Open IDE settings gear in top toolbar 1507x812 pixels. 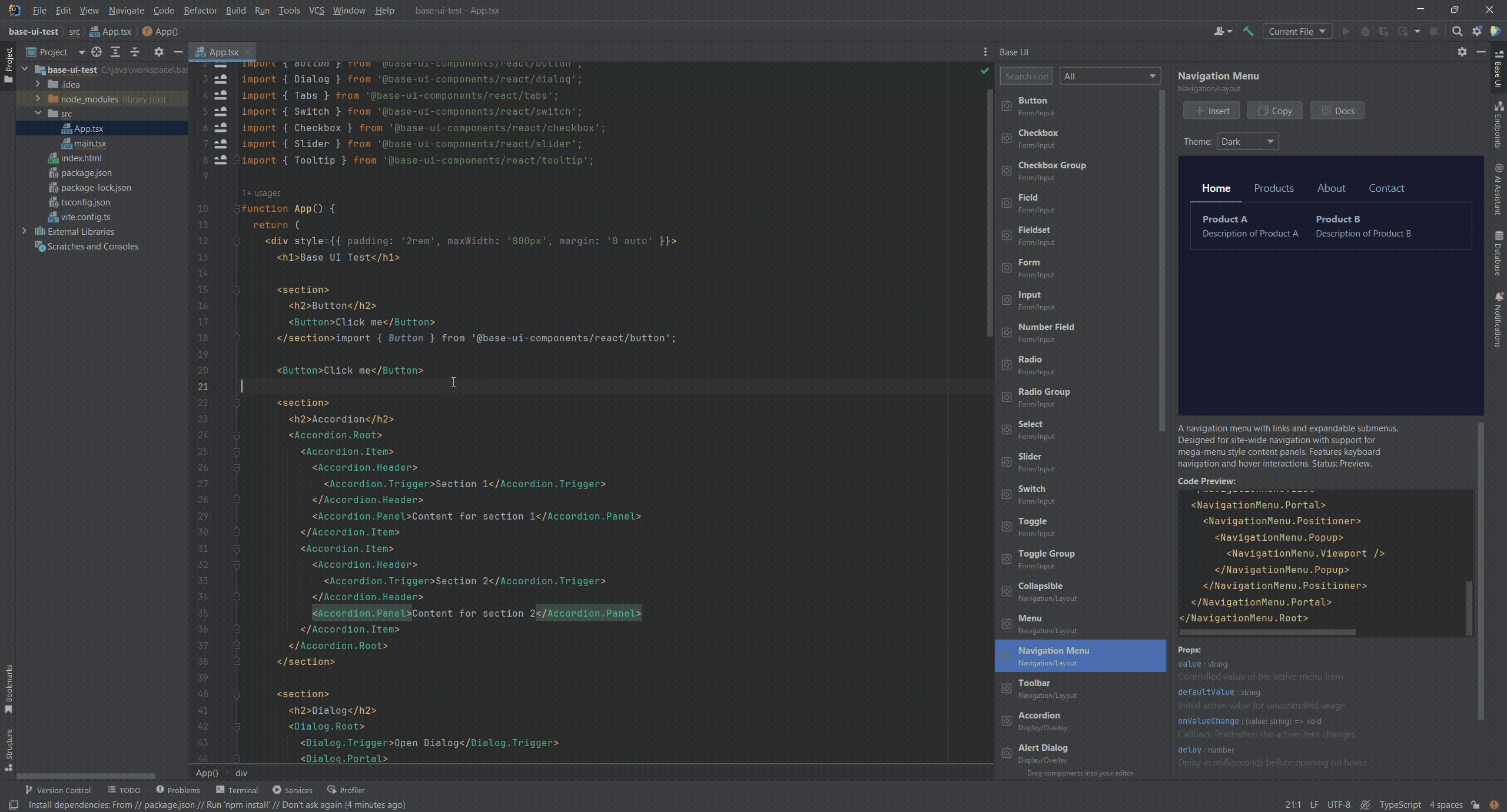coord(1476,31)
